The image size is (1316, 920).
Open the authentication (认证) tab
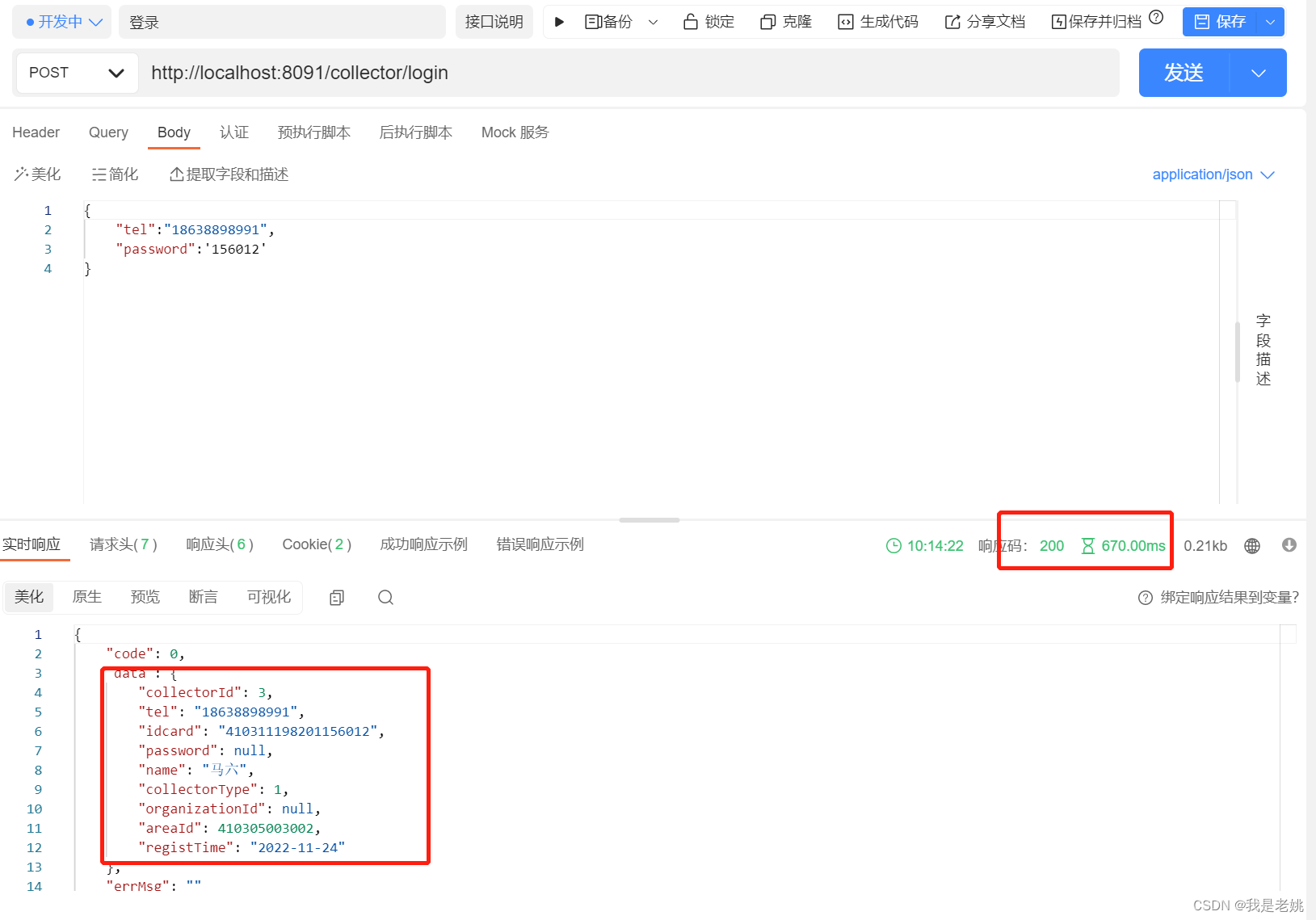point(234,132)
